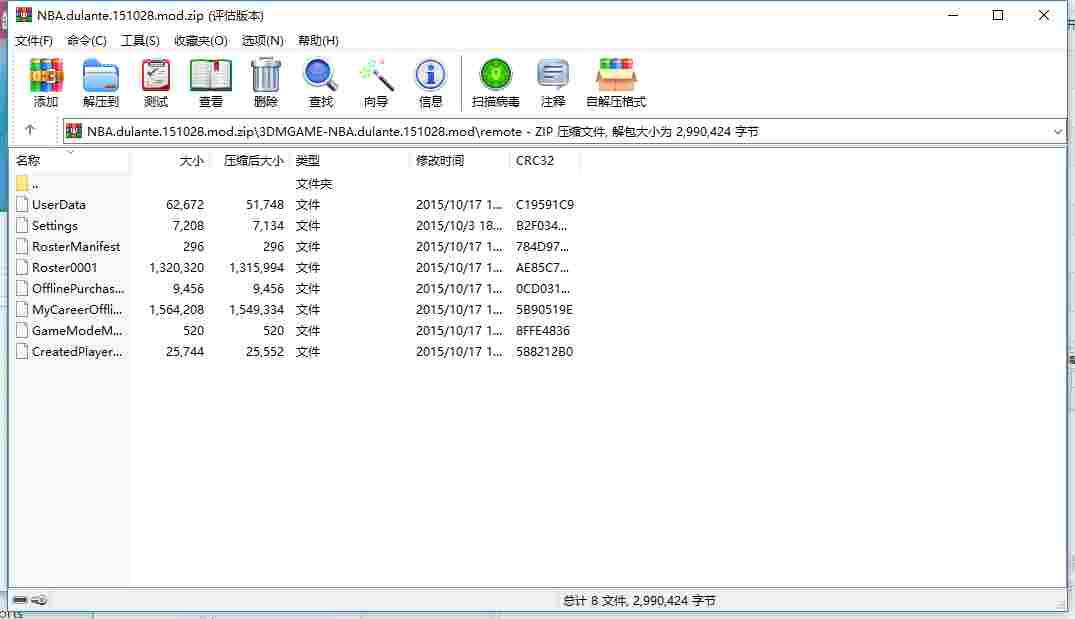1075x619 pixels.
Task: Open the Help (帮助) menu
Action: pyautogui.click(x=318, y=40)
